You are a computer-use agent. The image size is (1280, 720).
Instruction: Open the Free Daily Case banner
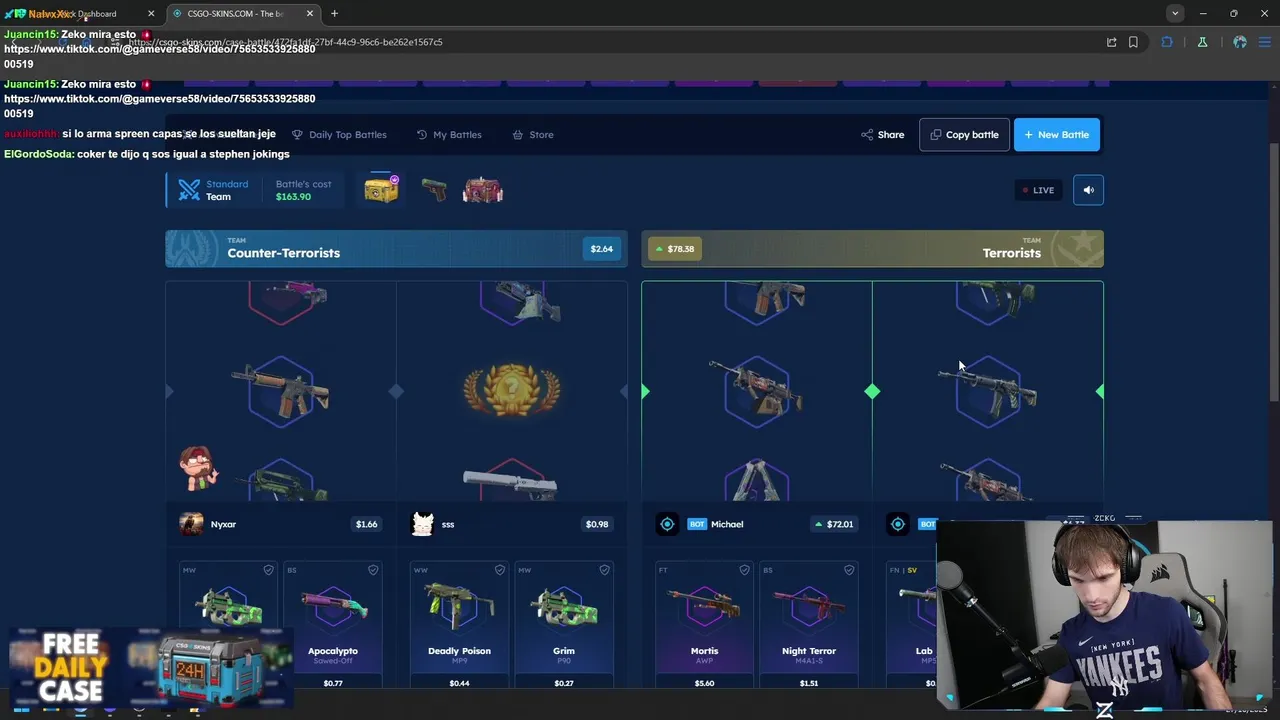tap(150, 667)
